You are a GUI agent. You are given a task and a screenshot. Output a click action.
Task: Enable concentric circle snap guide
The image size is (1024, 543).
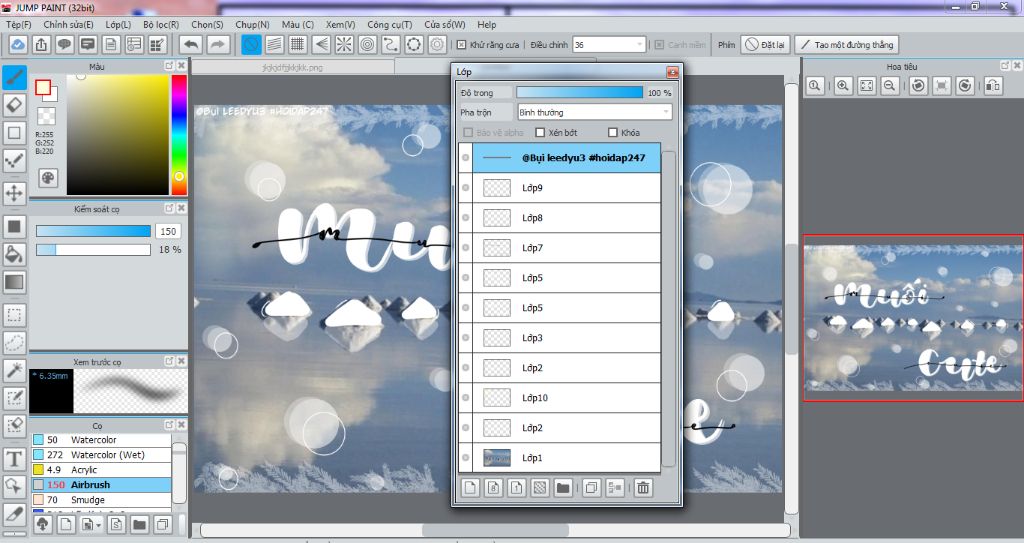(368, 44)
